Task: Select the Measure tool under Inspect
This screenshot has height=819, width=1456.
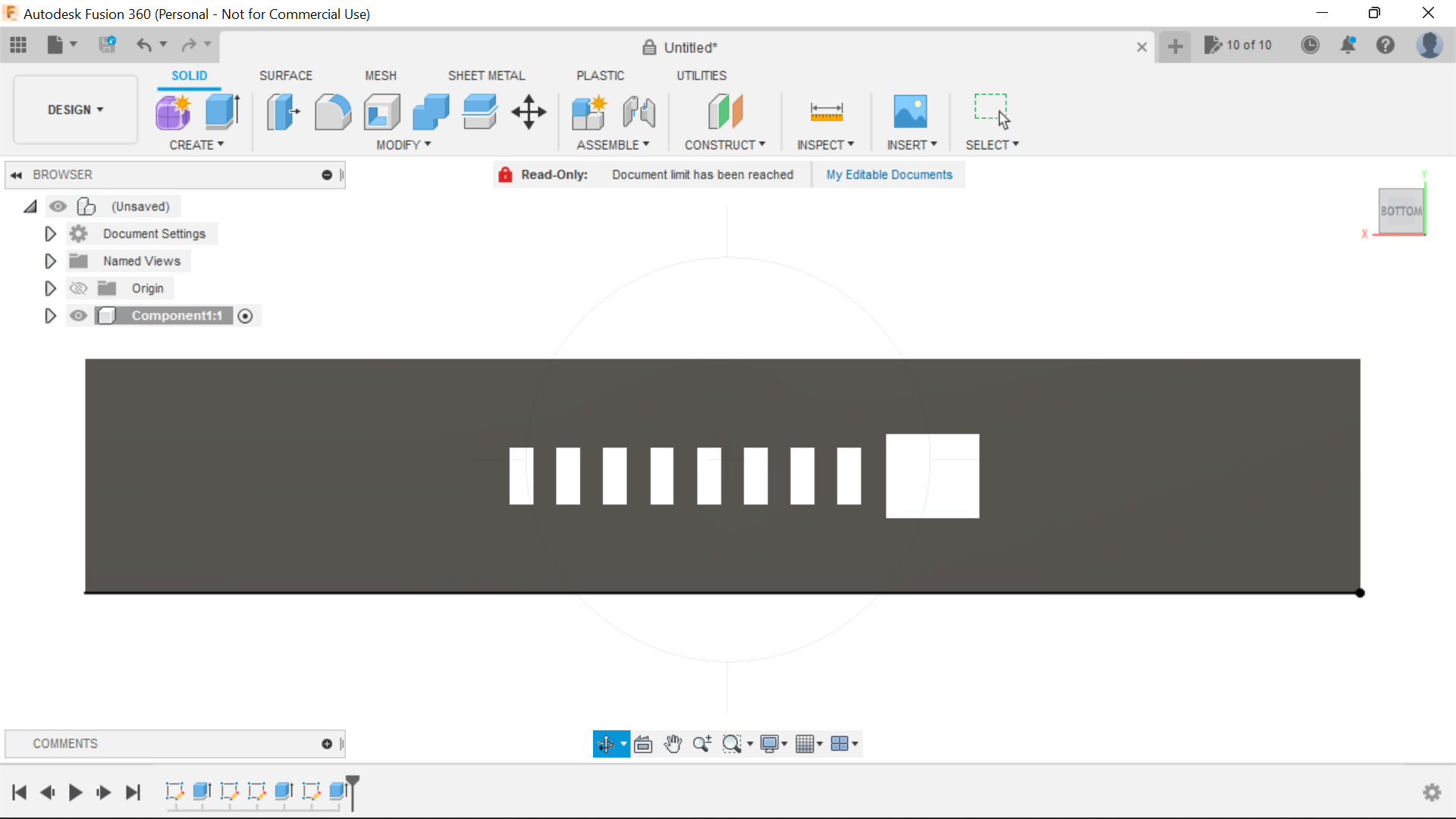Action: pyautogui.click(x=827, y=111)
